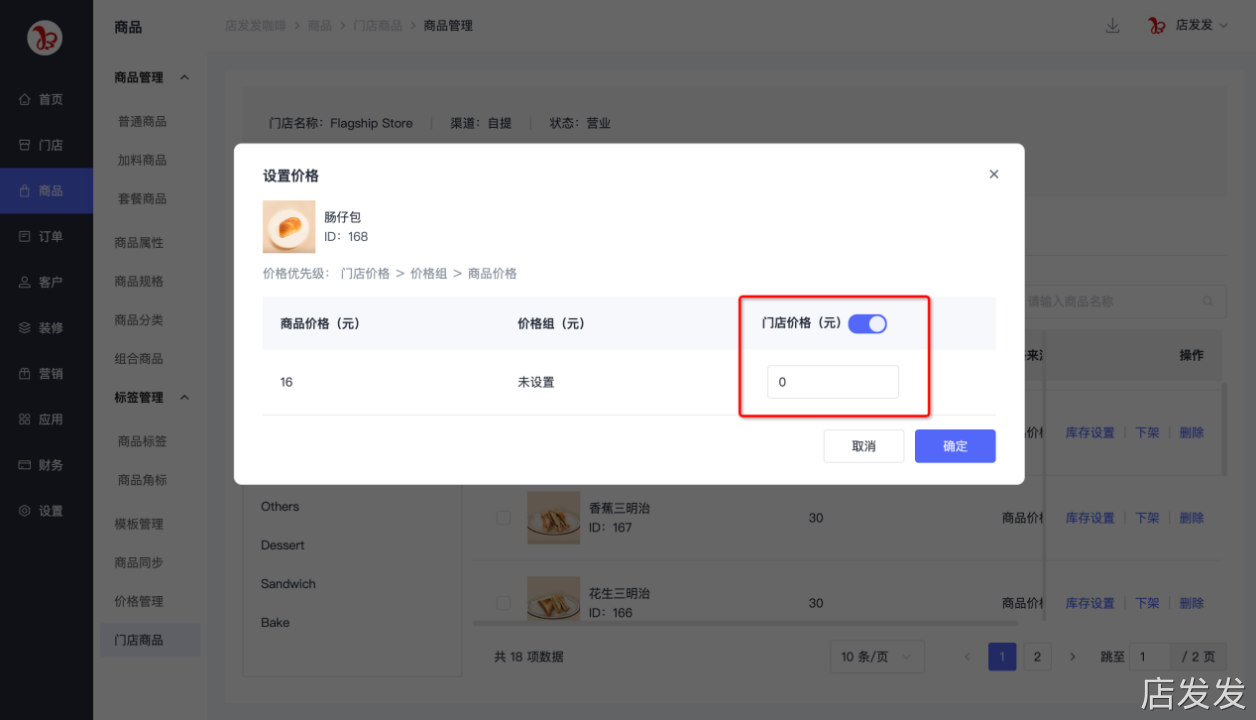Click 库存设置 for 花生三明治

tap(1090, 603)
